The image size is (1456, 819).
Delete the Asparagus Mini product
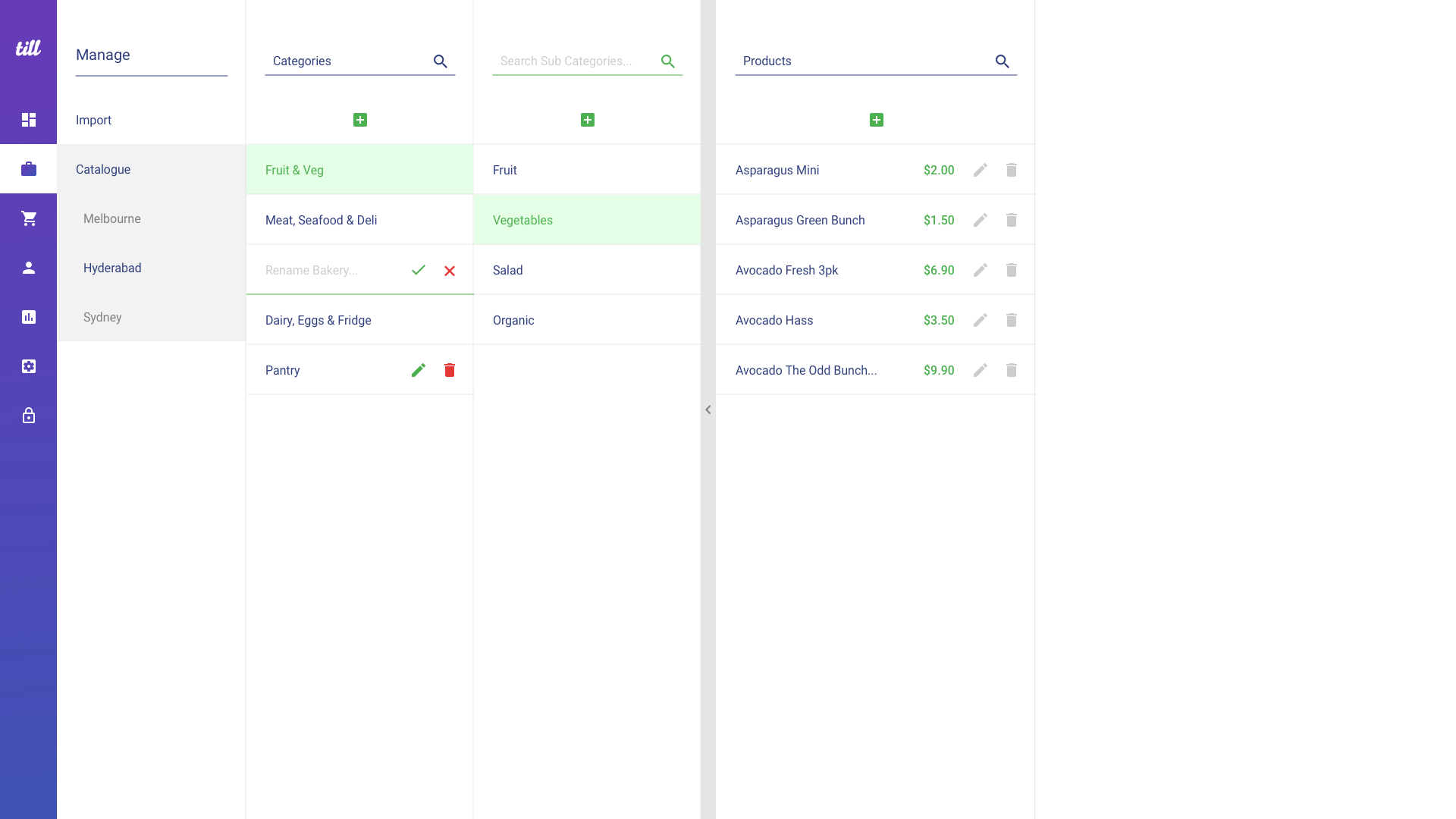[x=1012, y=170]
